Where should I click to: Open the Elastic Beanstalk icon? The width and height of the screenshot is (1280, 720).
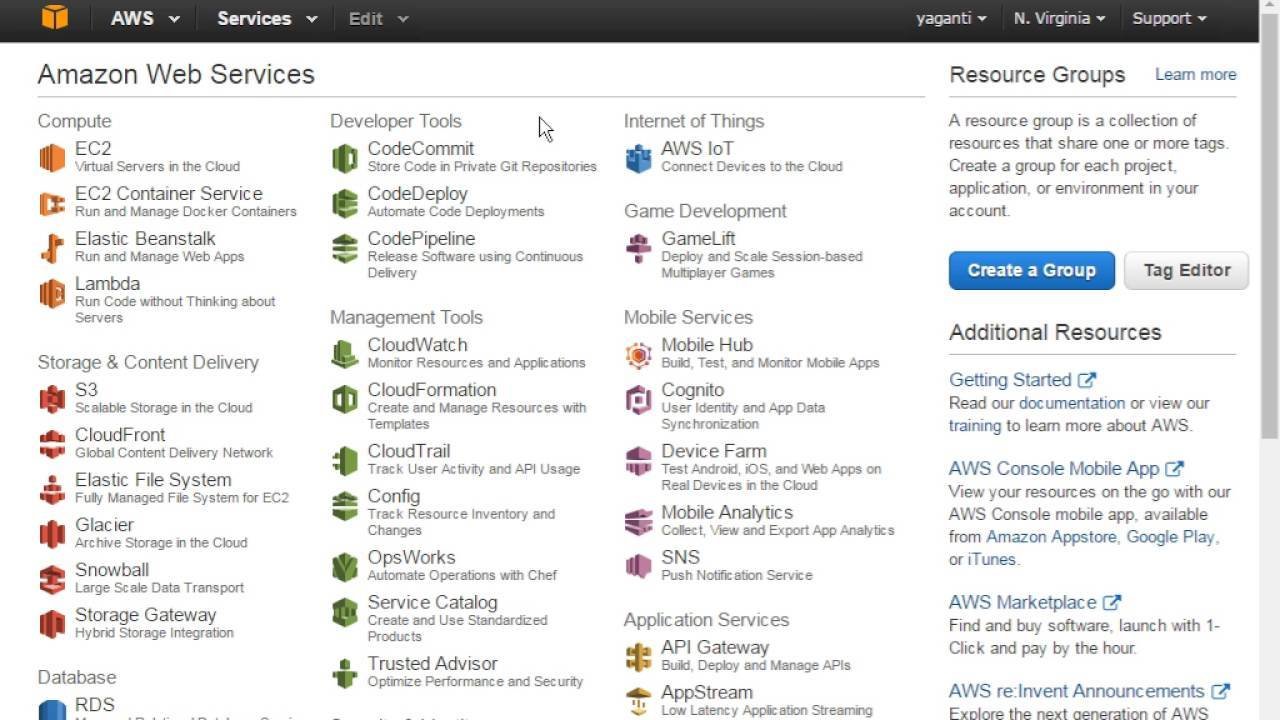pyautogui.click(x=52, y=248)
